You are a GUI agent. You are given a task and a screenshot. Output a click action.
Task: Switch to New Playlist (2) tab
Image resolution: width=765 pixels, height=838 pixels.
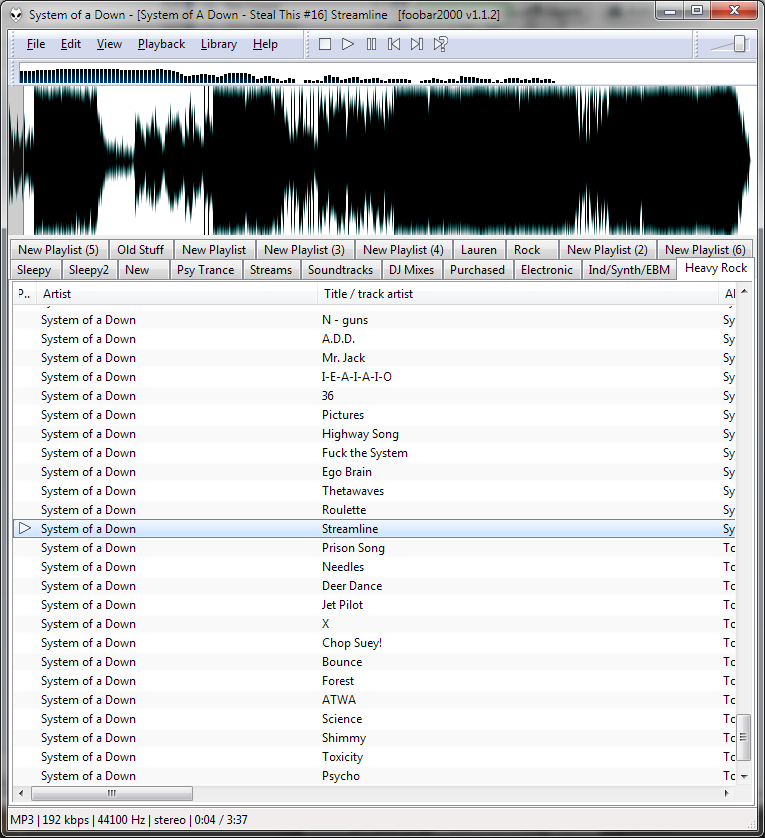607,250
